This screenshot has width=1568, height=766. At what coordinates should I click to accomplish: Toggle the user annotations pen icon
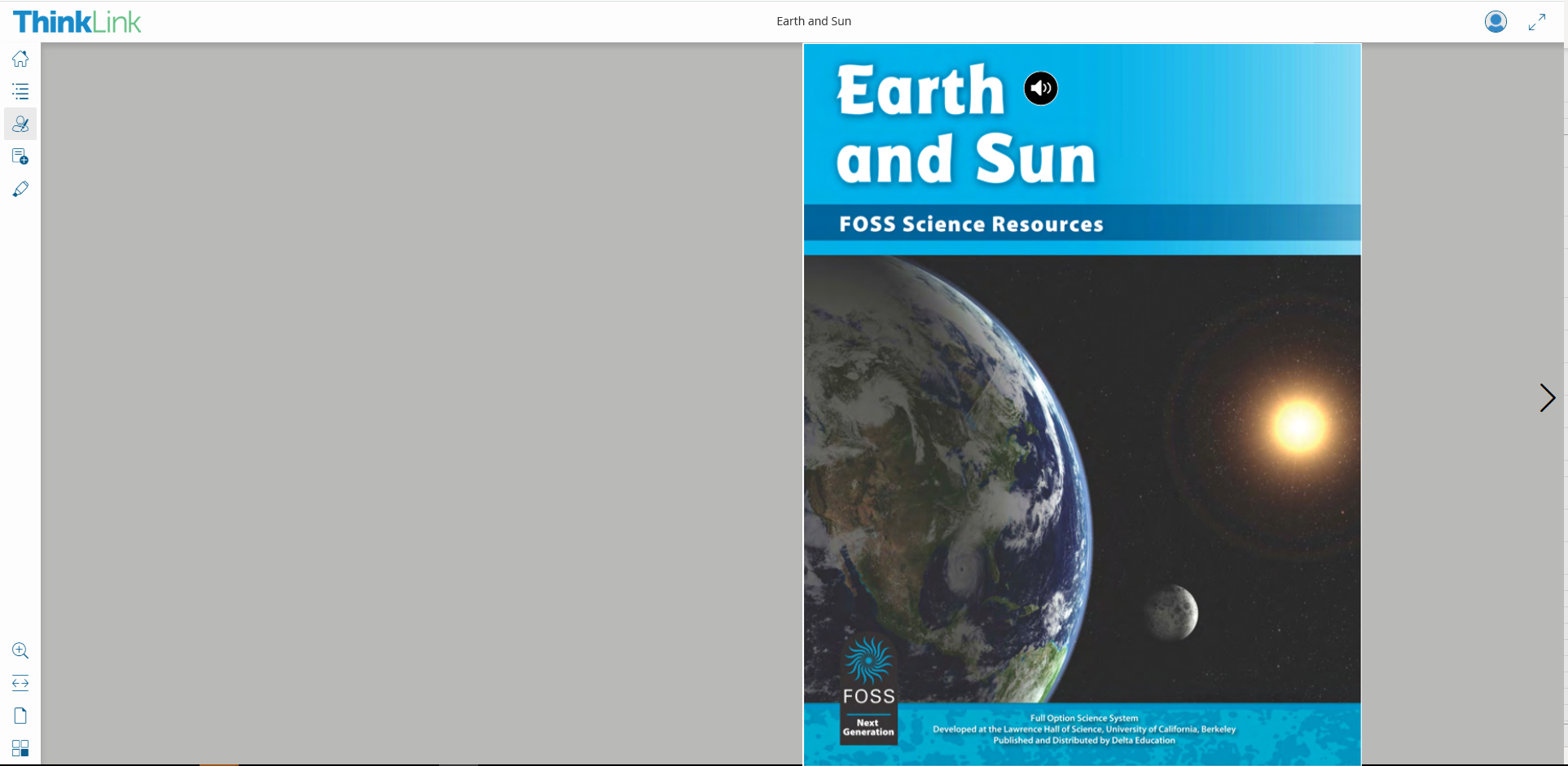pos(20,124)
